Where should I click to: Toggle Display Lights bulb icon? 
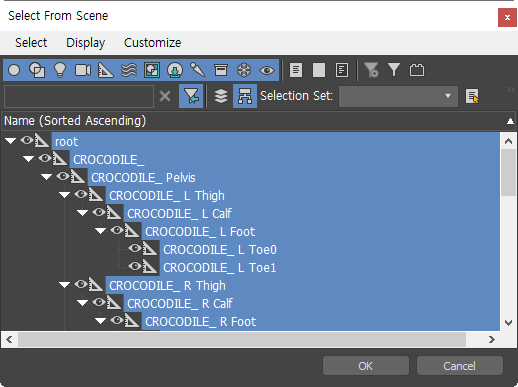coord(60,70)
